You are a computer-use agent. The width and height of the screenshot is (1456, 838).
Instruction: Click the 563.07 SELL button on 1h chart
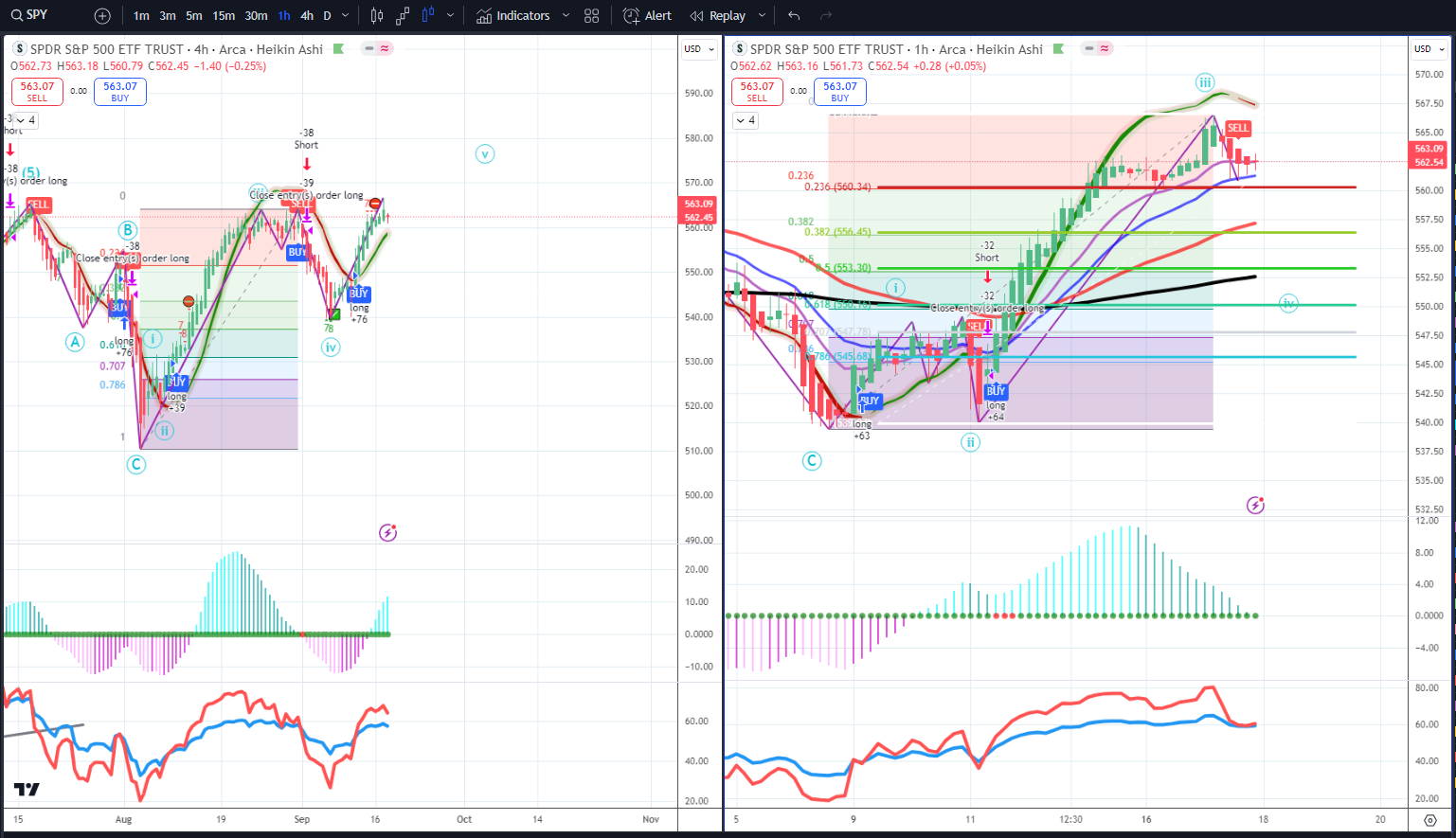click(x=757, y=92)
